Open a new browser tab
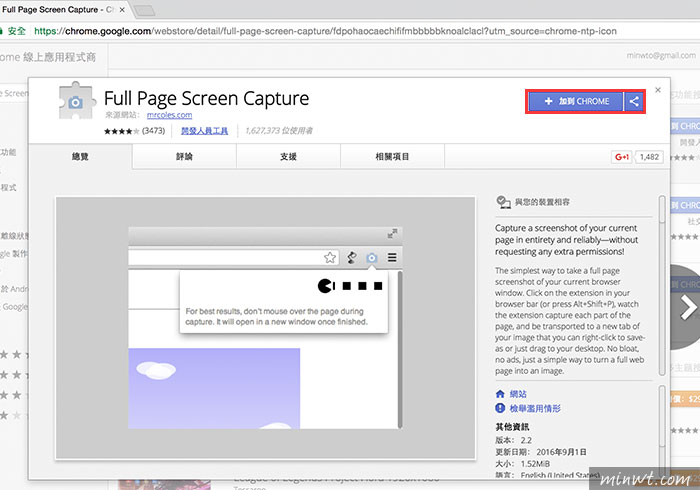The image size is (700, 490). (x=144, y=10)
